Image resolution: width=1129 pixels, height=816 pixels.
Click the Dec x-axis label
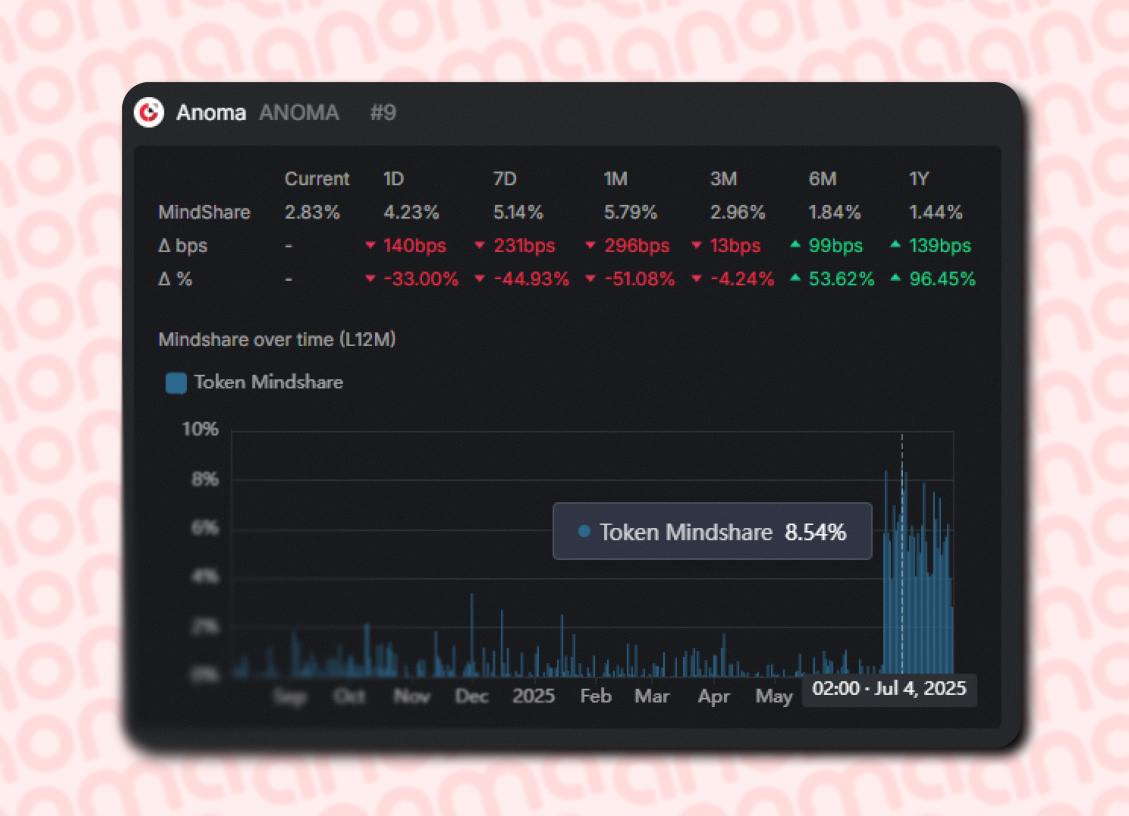(x=472, y=696)
